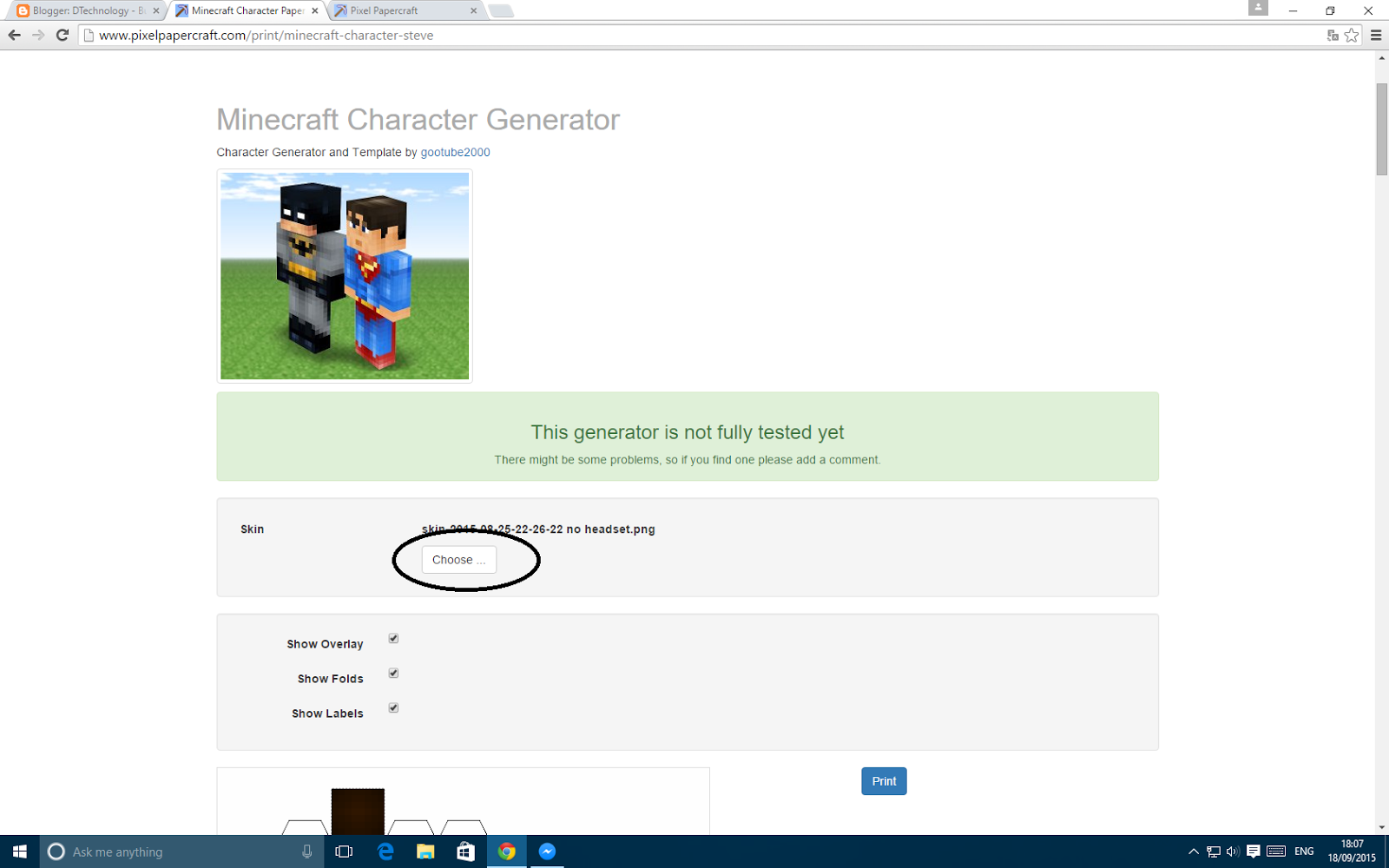The width and height of the screenshot is (1389, 868).
Task: Open Task View from the taskbar
Action: click(344, 852)
